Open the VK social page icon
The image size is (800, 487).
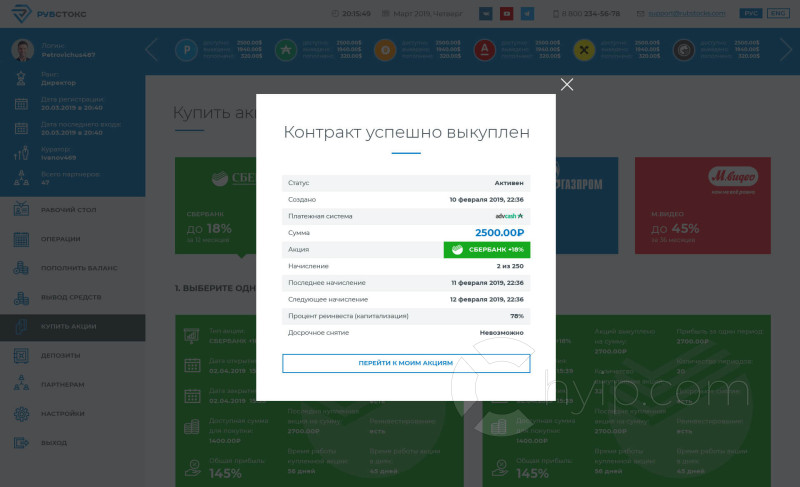pyautogui.click(x=486, y=14)
